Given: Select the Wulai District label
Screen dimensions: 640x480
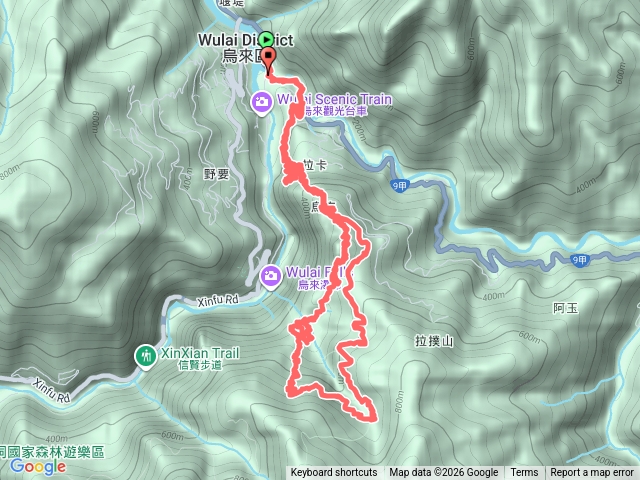Looking at the screenshot, I should (245, 48).
